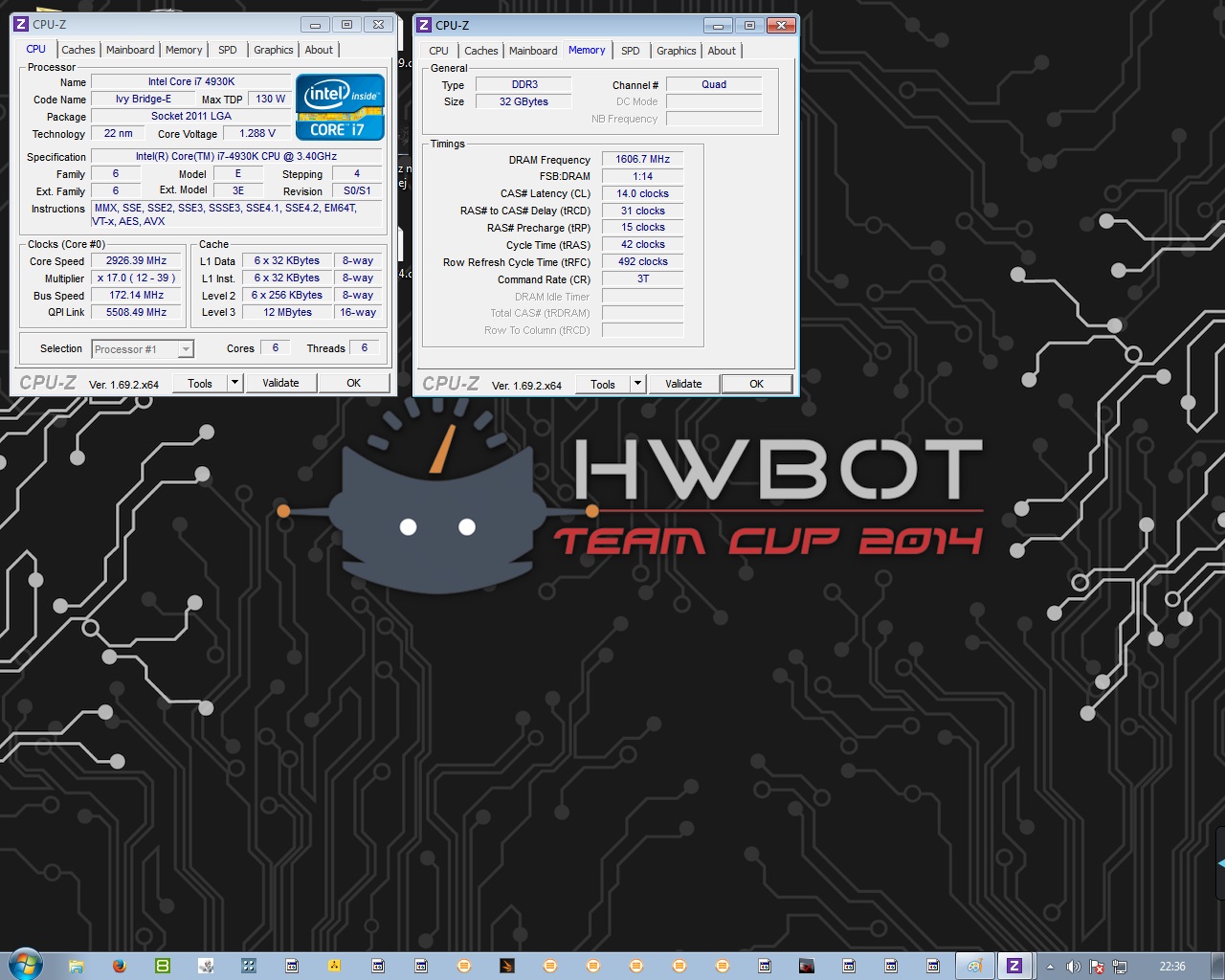Open SPD tab in the processor CPU-Z window
The height and width of the screenshot is (980, 1225).
coord(228,50)
